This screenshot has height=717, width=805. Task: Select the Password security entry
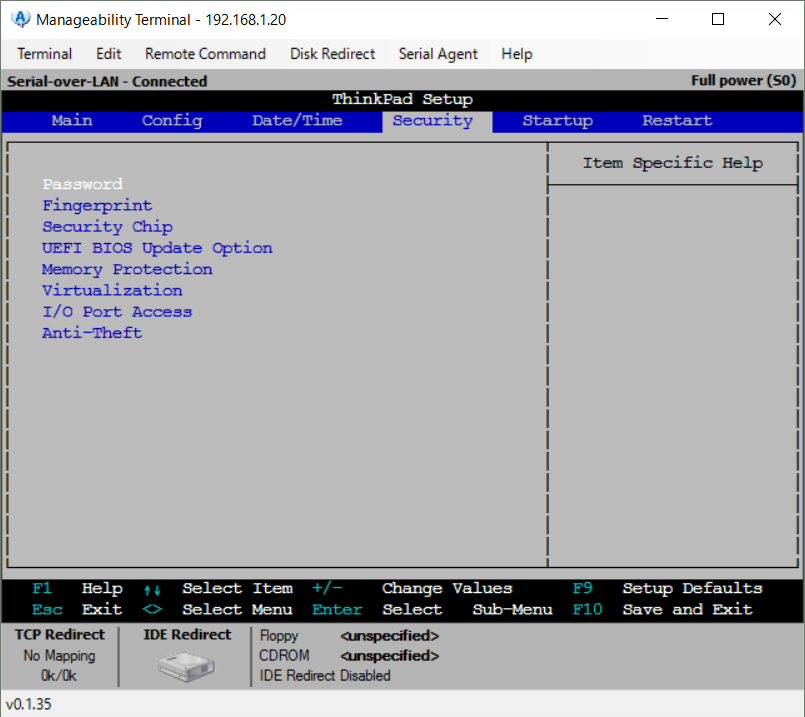tap(82, 184)
